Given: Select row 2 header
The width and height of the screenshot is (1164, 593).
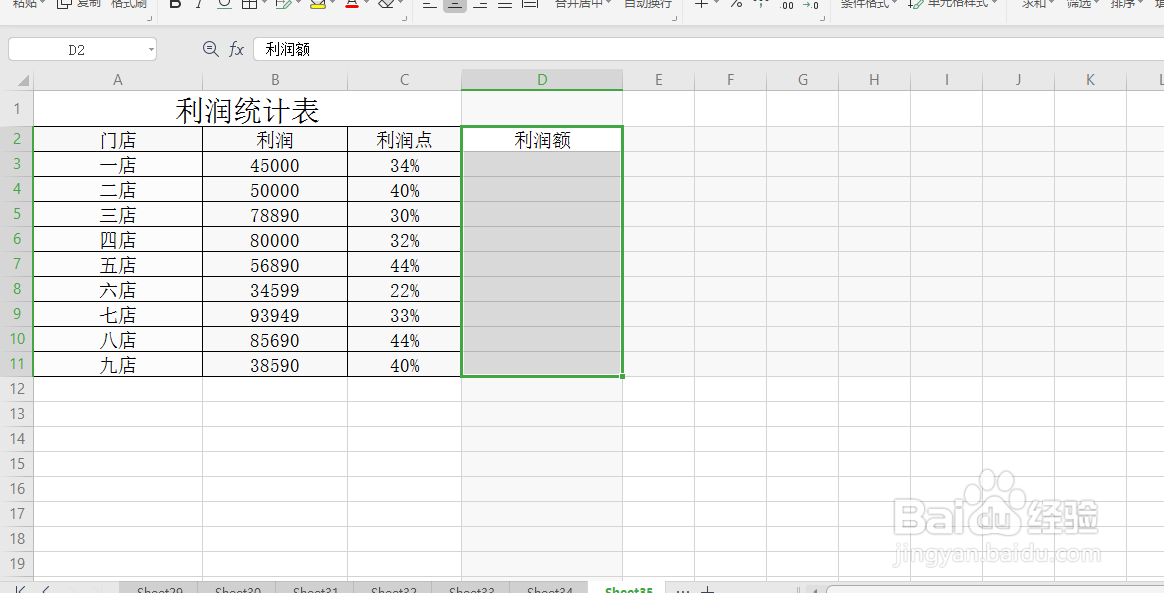Looking at the screenshot, I should tap(17, 139).
